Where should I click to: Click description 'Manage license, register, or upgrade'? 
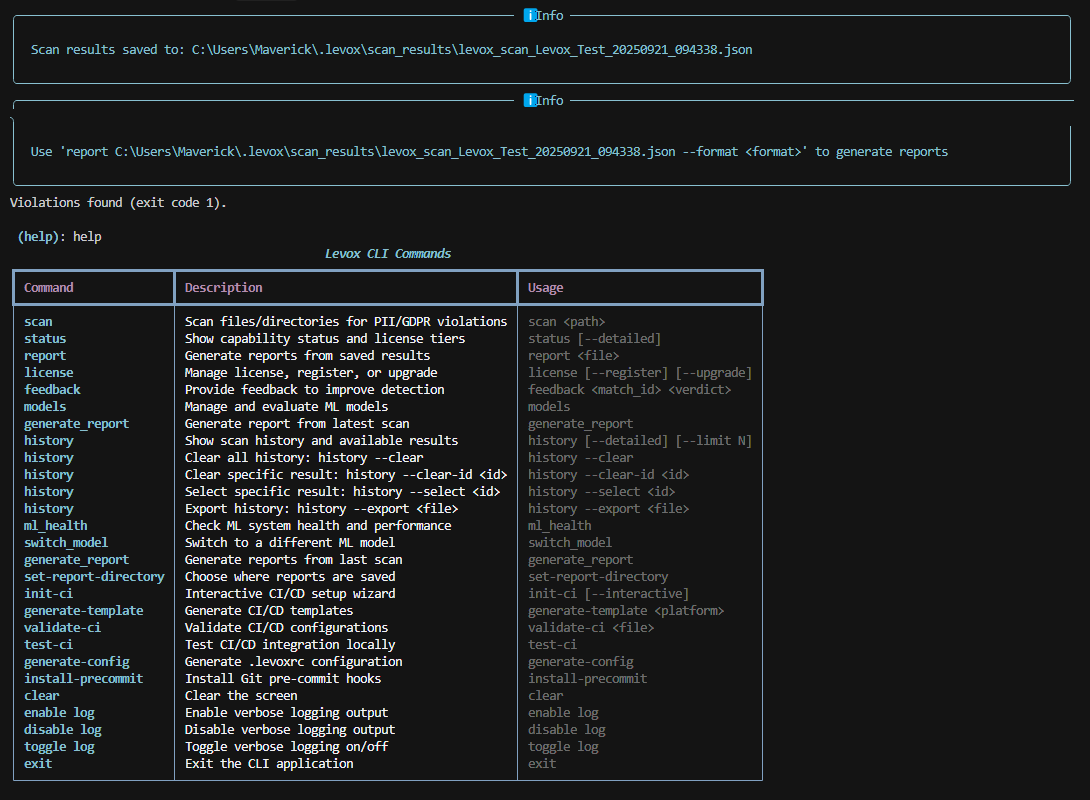tap(311, 373)
